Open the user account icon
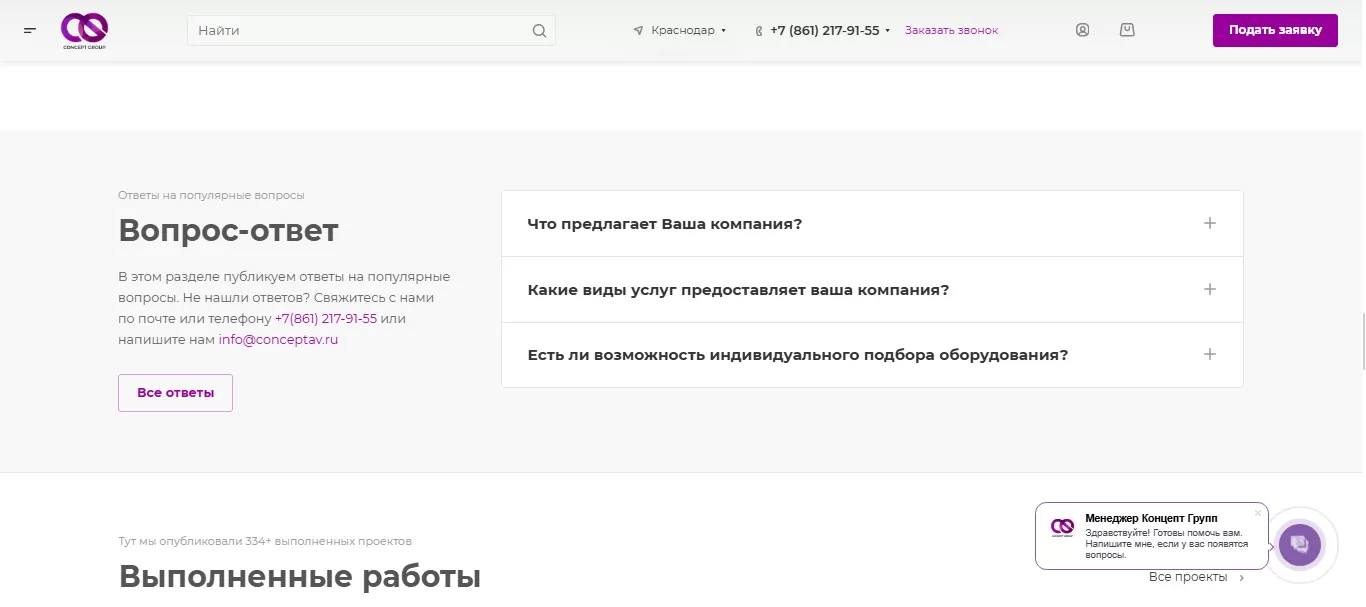Viewport: 1366px width, 607px height. click(1082, 30)
